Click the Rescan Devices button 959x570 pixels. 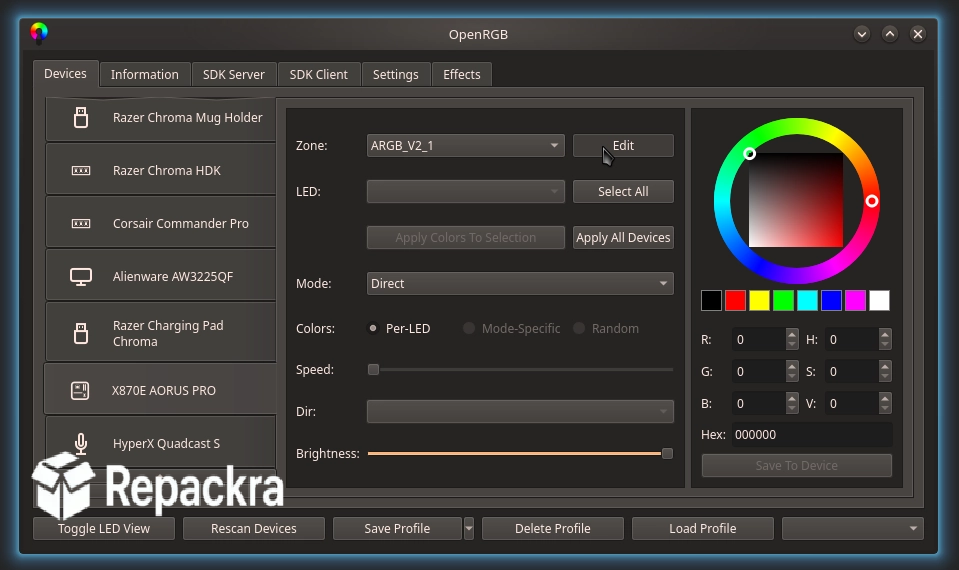point(254,528)
